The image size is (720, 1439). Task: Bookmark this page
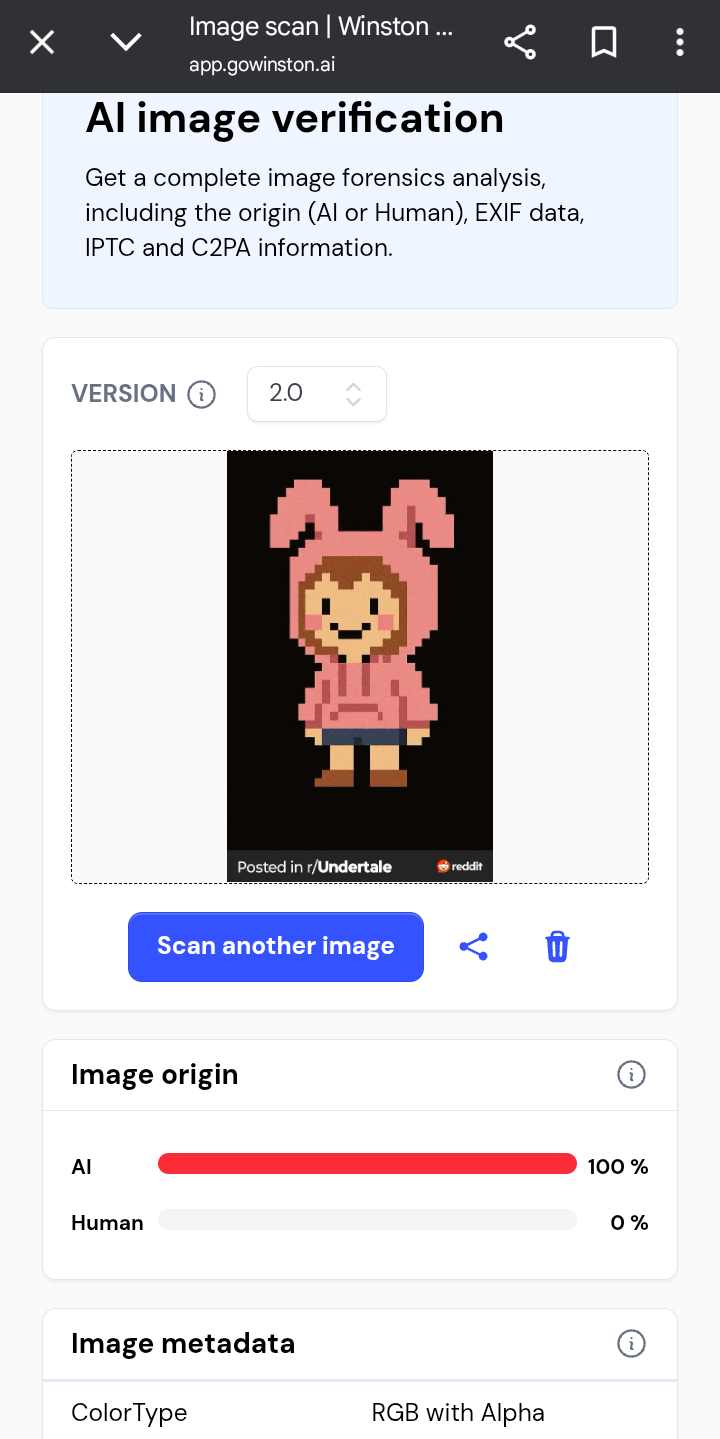(x=604, y=42)
